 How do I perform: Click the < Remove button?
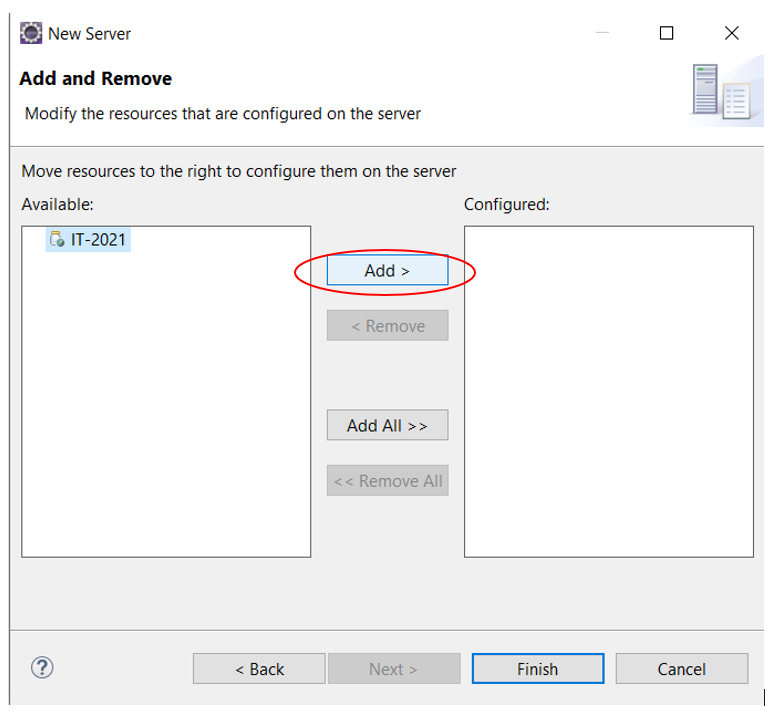[x=387, y=325]
